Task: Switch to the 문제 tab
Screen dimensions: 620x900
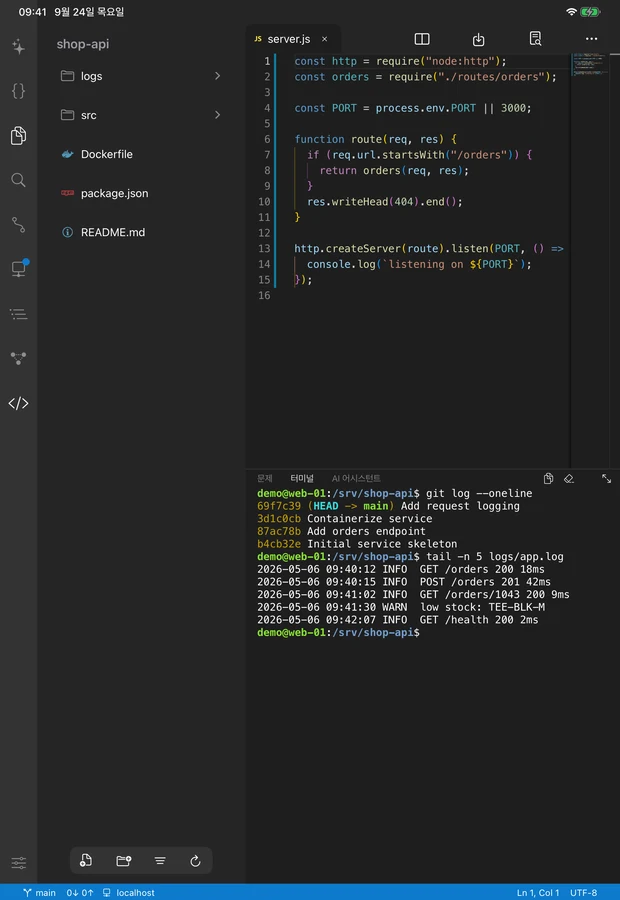Action: tap(265, 478)
